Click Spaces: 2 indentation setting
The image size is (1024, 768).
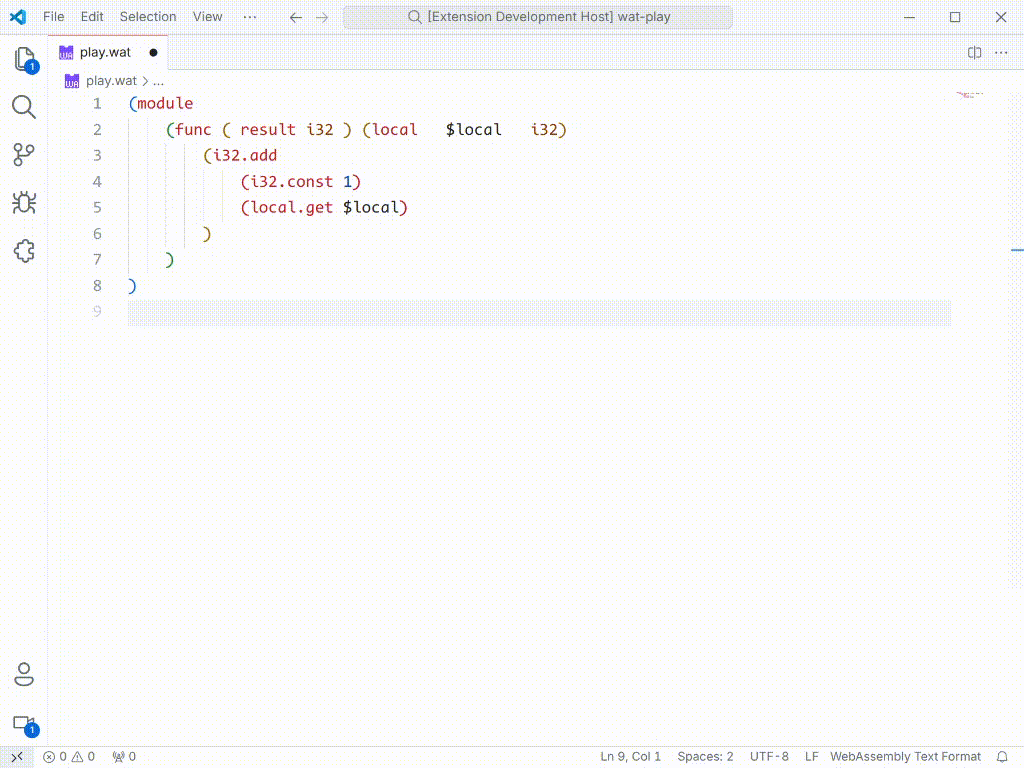click(x=705, y=757)
